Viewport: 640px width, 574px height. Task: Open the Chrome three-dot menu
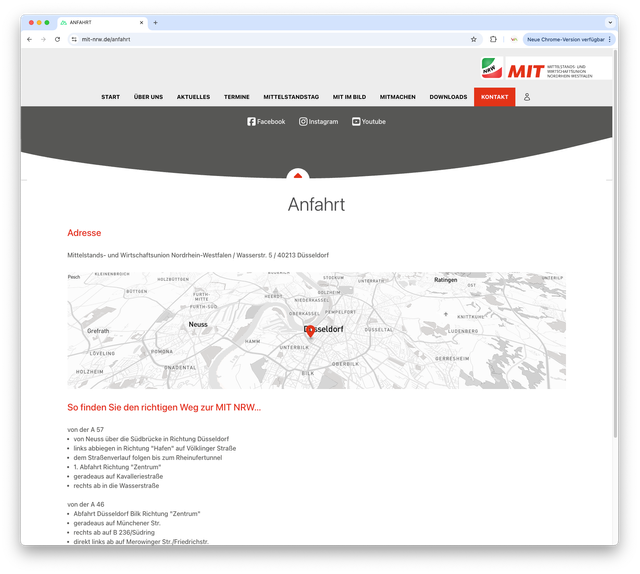click(x=610, y=39)
